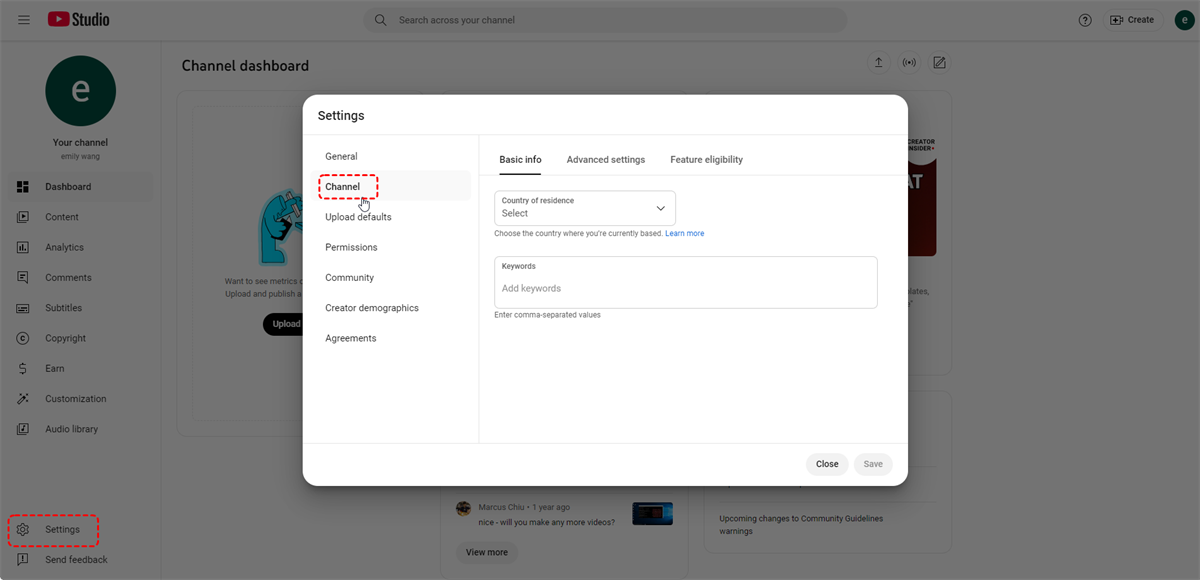Follow the Learn more link
The image size is (1200, 580).
[684, 234]
